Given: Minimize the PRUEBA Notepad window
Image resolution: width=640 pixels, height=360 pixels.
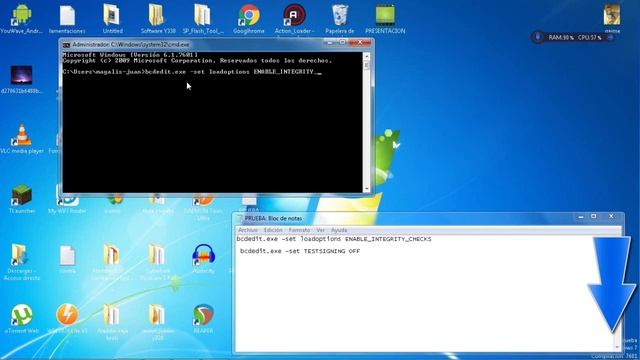Looking at the screenshot, I should [x=581, y=216].
